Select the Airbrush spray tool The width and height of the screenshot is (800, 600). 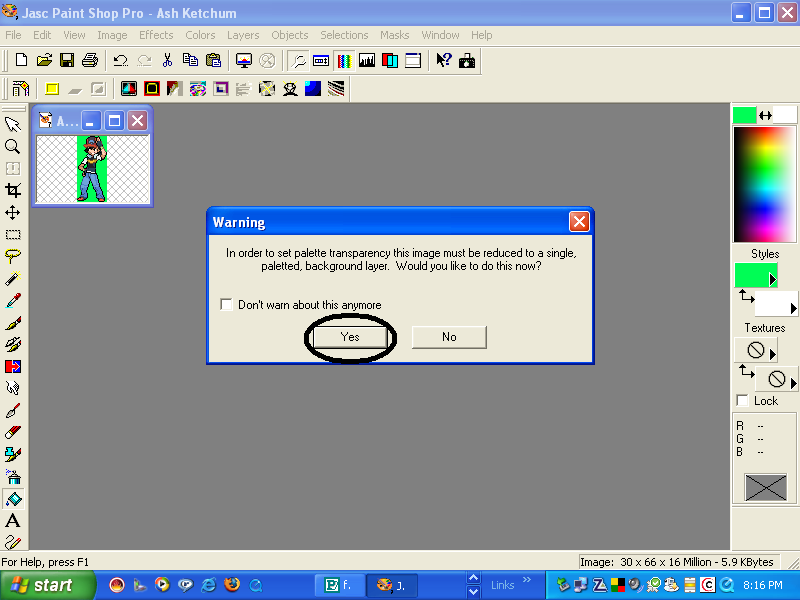13,477
